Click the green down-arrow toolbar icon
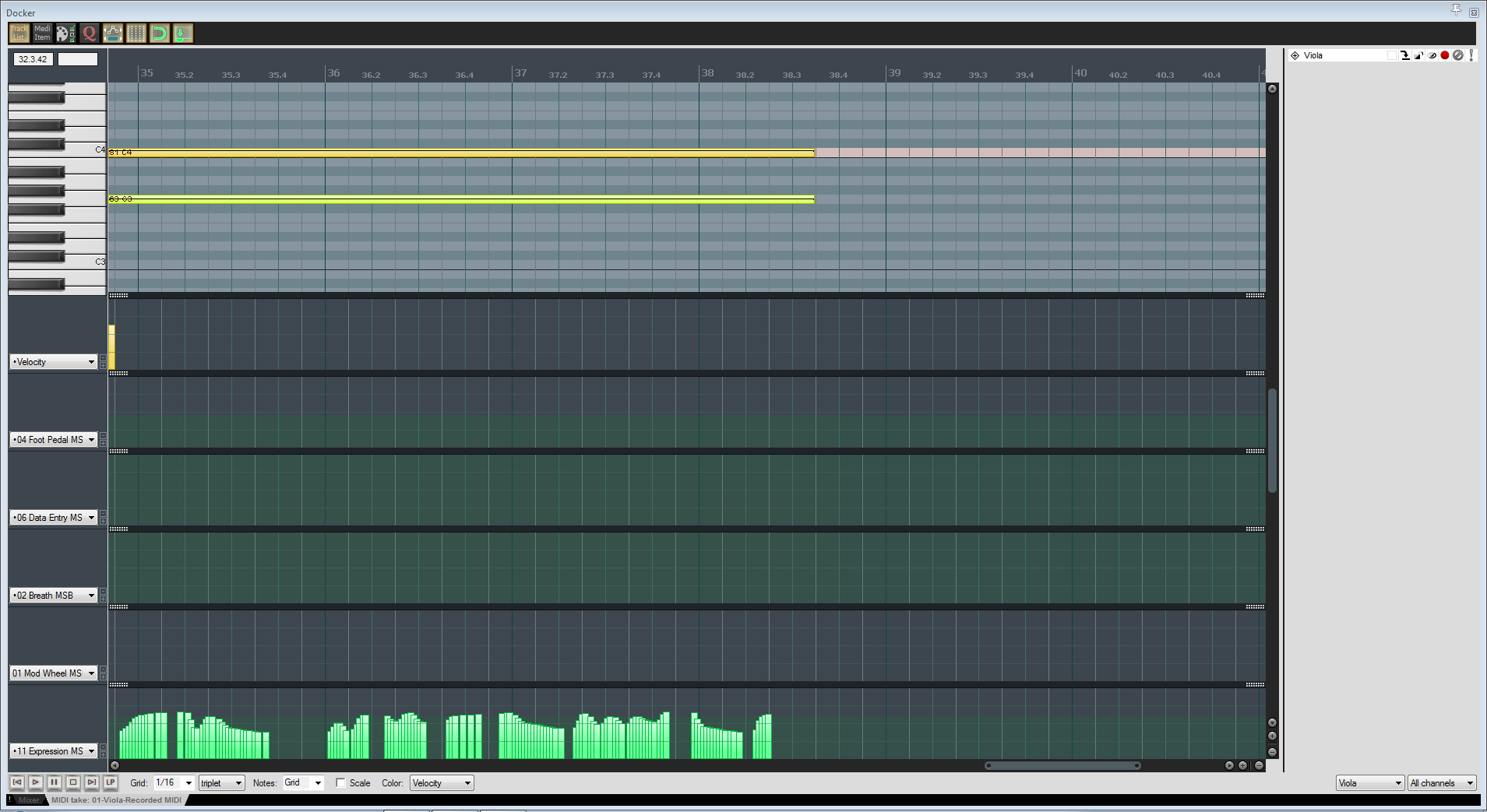 (x=182, y=33)
